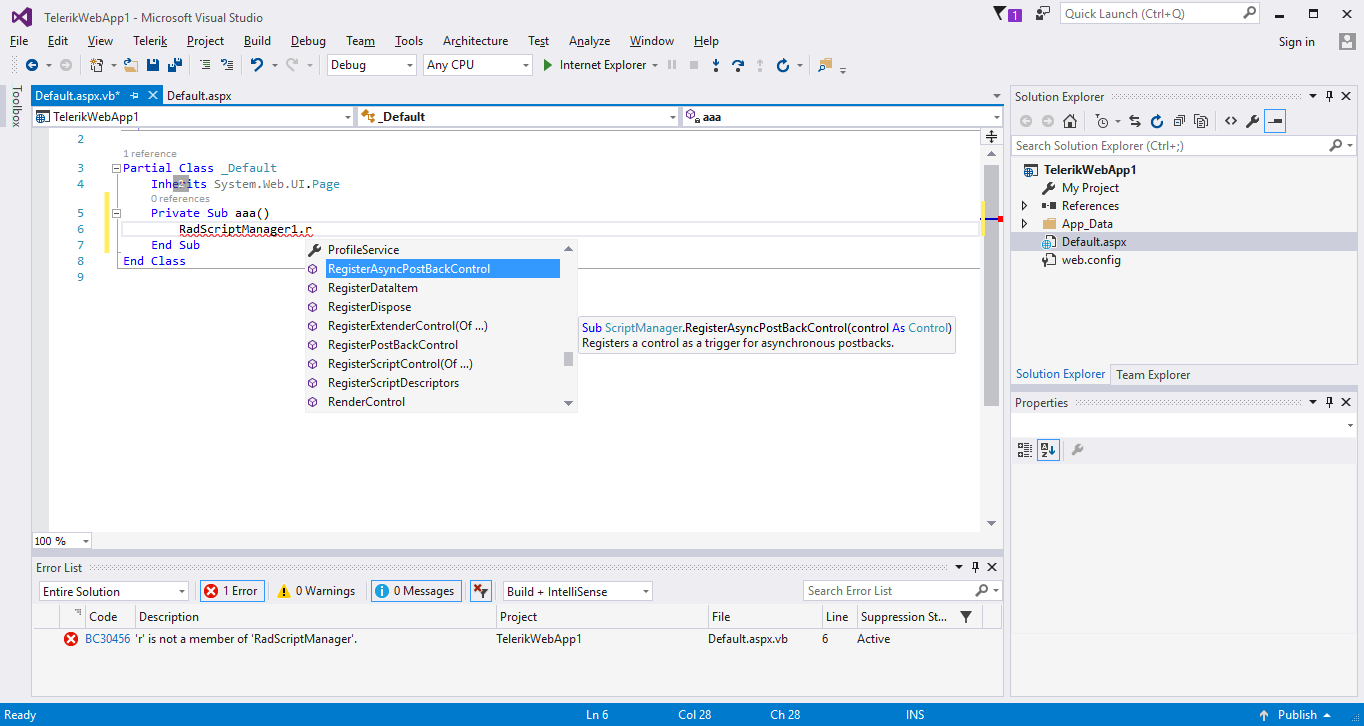Open the Toolbox side panel tab
The height and width of the screenshot is (726, 1364).
(16, 106)
